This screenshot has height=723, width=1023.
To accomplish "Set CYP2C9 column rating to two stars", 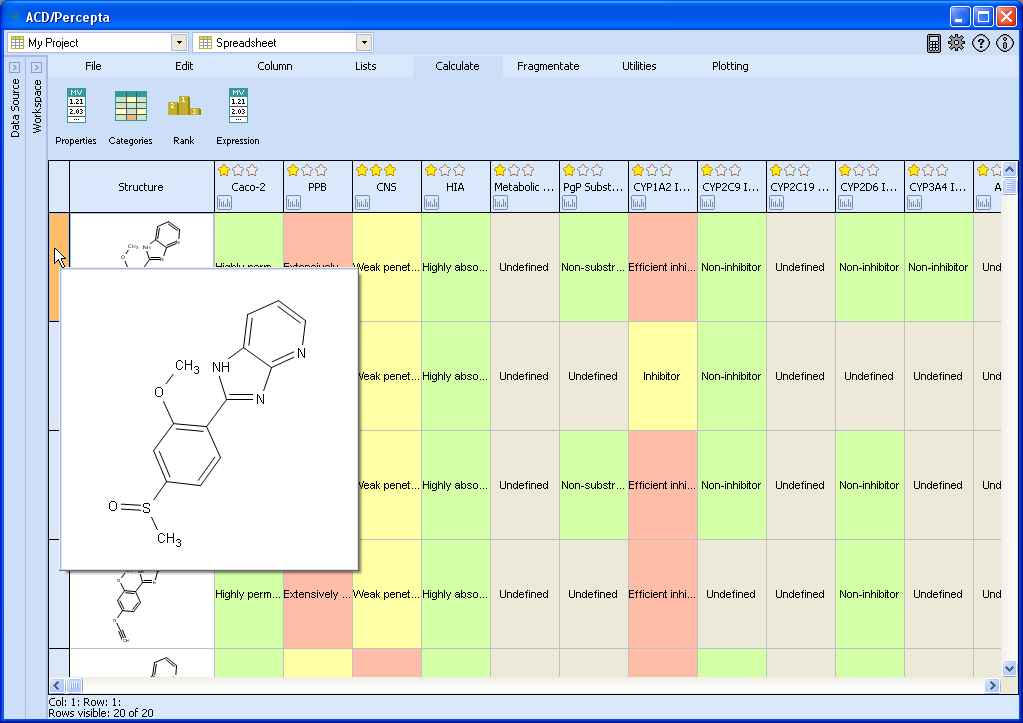I will click(721, 170).
